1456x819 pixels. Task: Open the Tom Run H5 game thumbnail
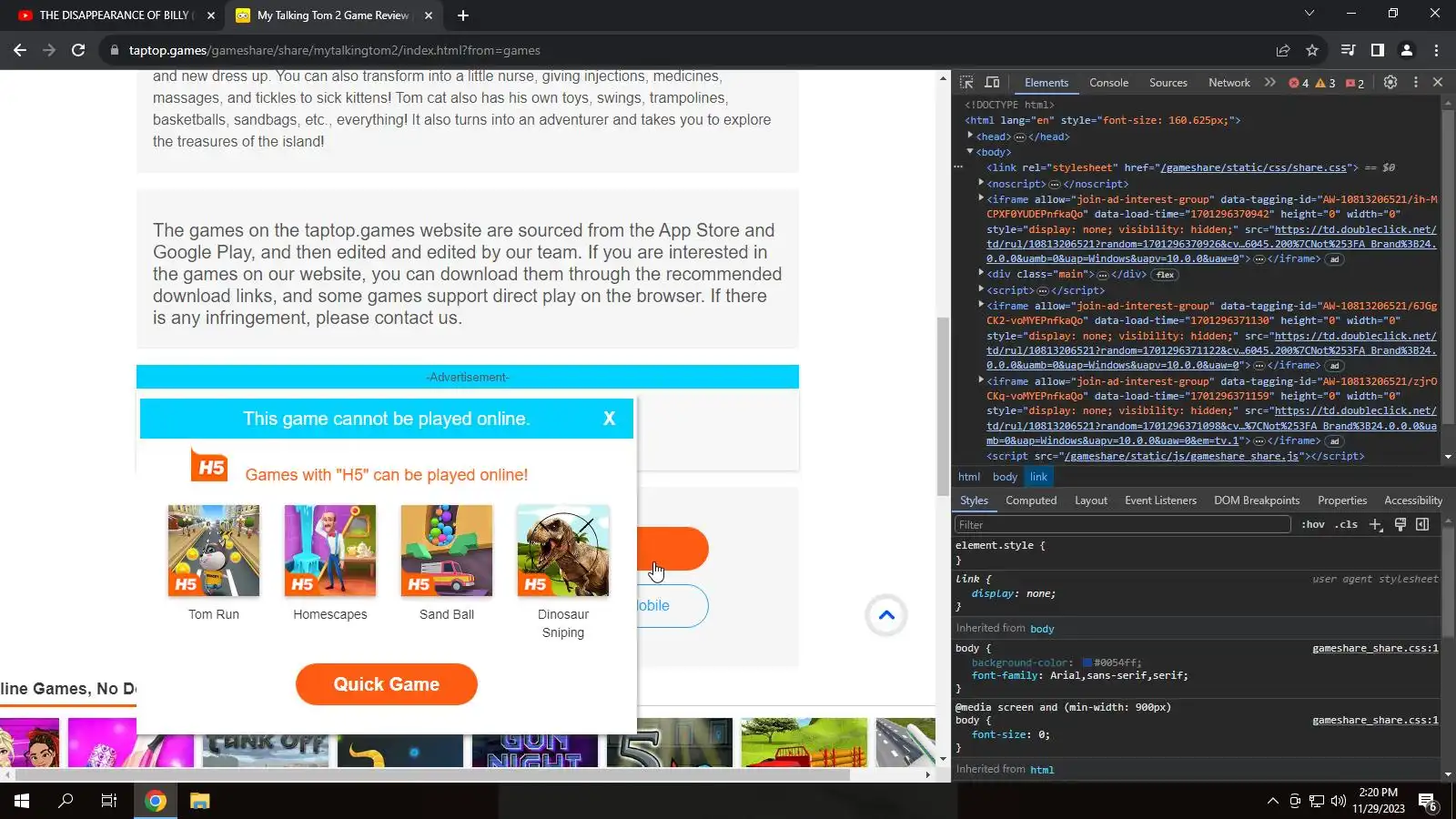pos(214,551)
